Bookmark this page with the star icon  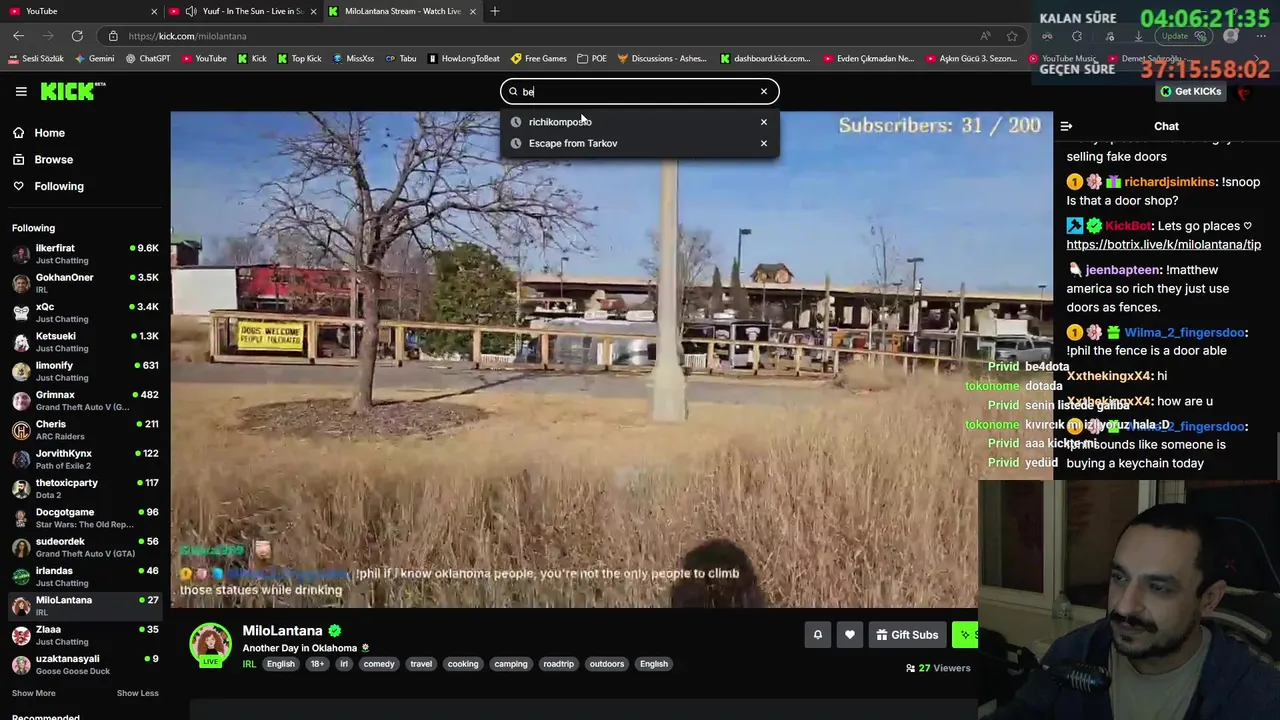coord(1012,36)
